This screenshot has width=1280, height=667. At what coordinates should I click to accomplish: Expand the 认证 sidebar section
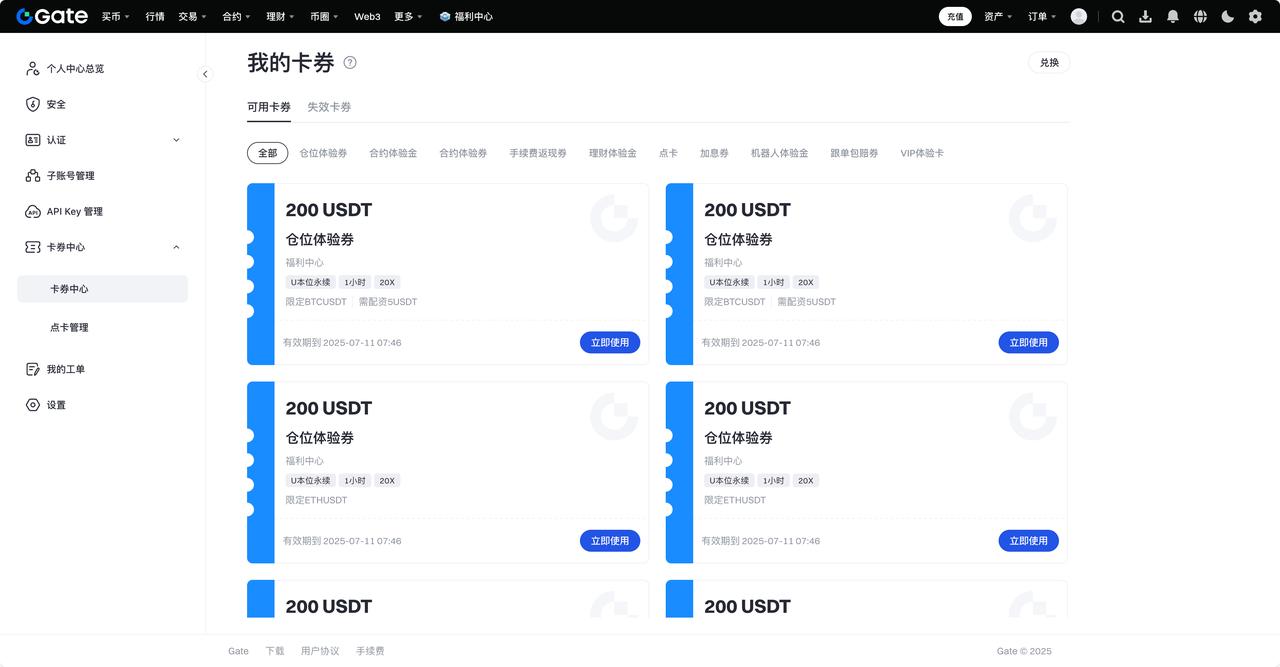coord(176,140)
